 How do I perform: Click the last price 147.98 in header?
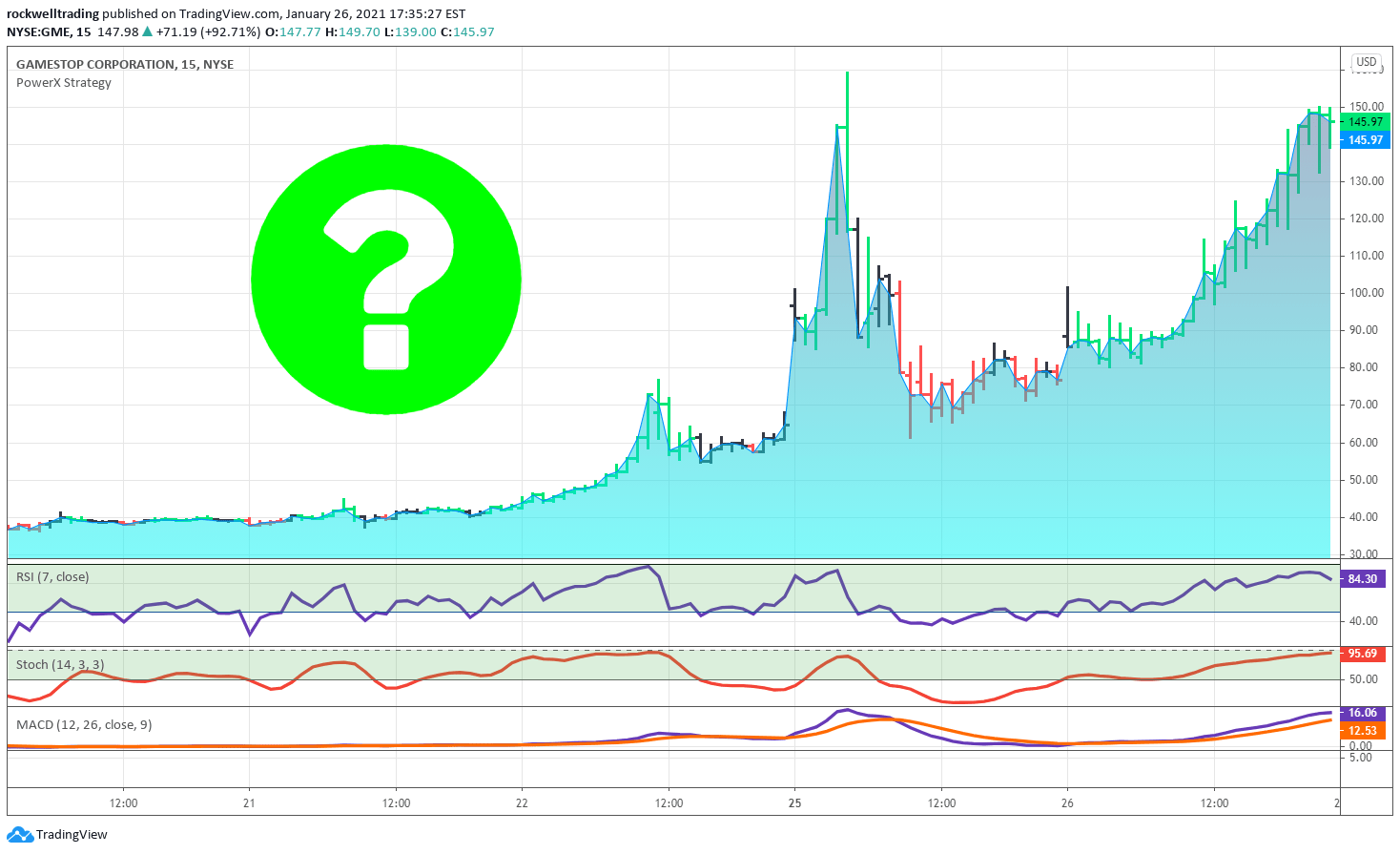click(x=118, y=31)
